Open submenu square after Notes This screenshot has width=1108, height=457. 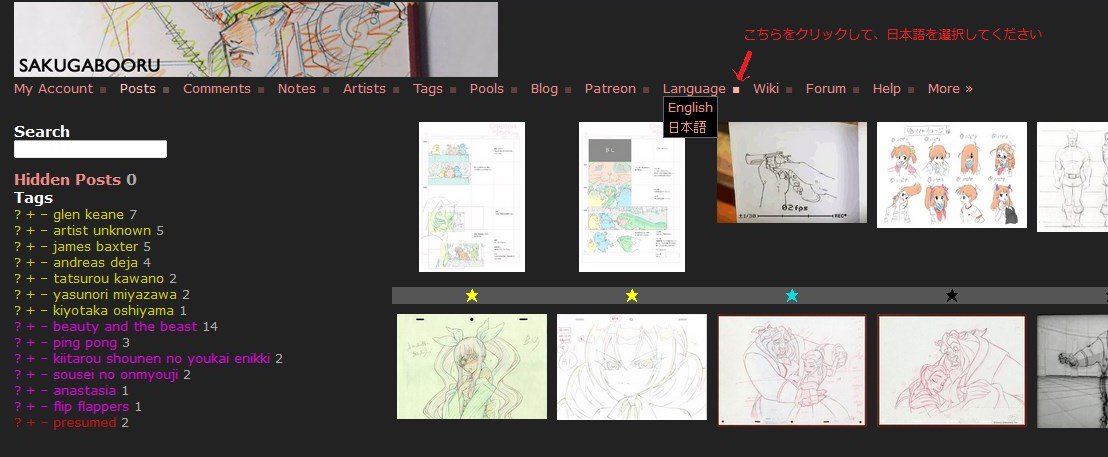tap(326, 90)
